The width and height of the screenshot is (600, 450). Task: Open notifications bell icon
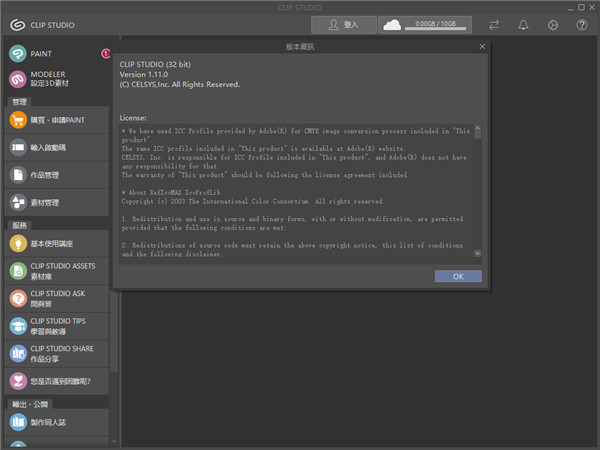pyautogui.click(x=523, y=25)
